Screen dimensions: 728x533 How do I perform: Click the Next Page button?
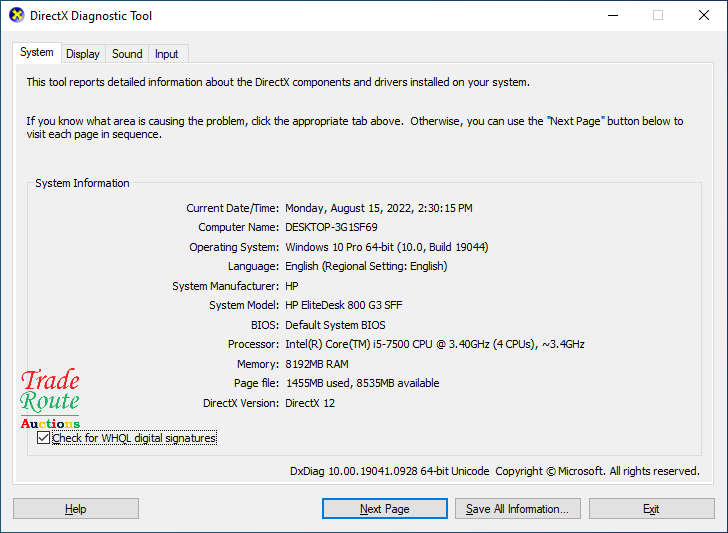pos(384,509)
